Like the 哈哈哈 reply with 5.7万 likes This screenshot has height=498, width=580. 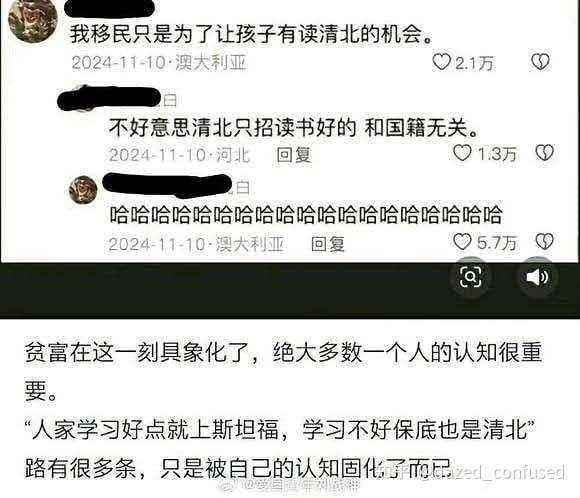462,242
